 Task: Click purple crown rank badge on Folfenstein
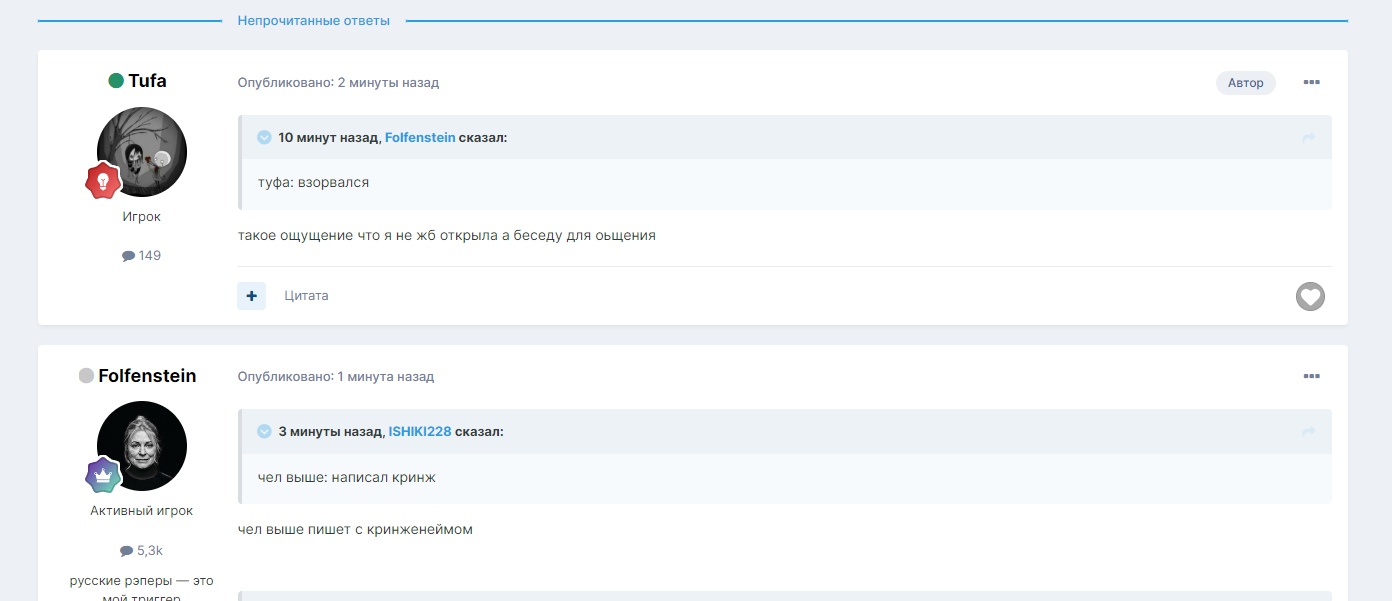click(x=102, y=475)
